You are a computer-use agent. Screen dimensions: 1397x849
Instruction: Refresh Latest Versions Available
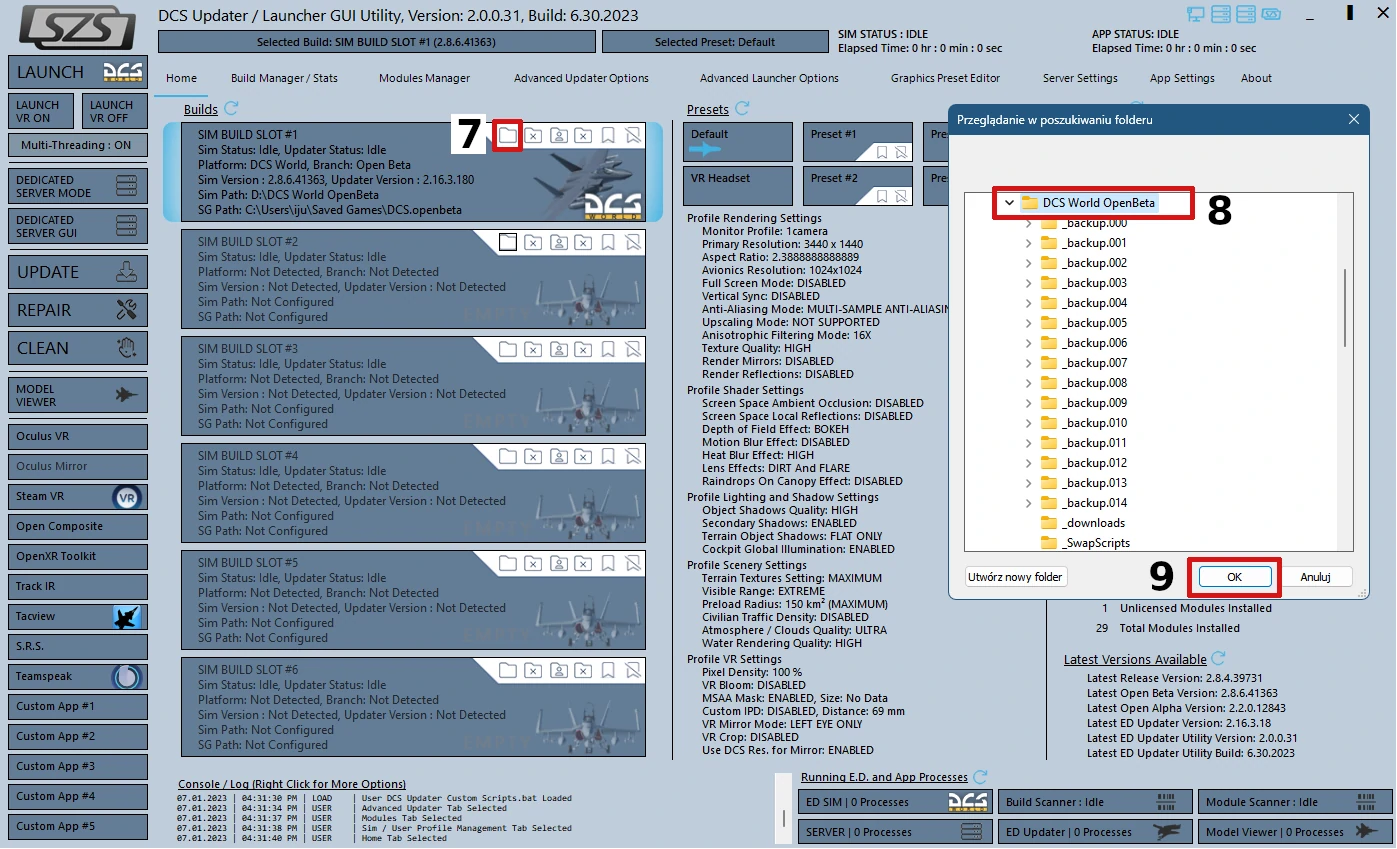1218,659
